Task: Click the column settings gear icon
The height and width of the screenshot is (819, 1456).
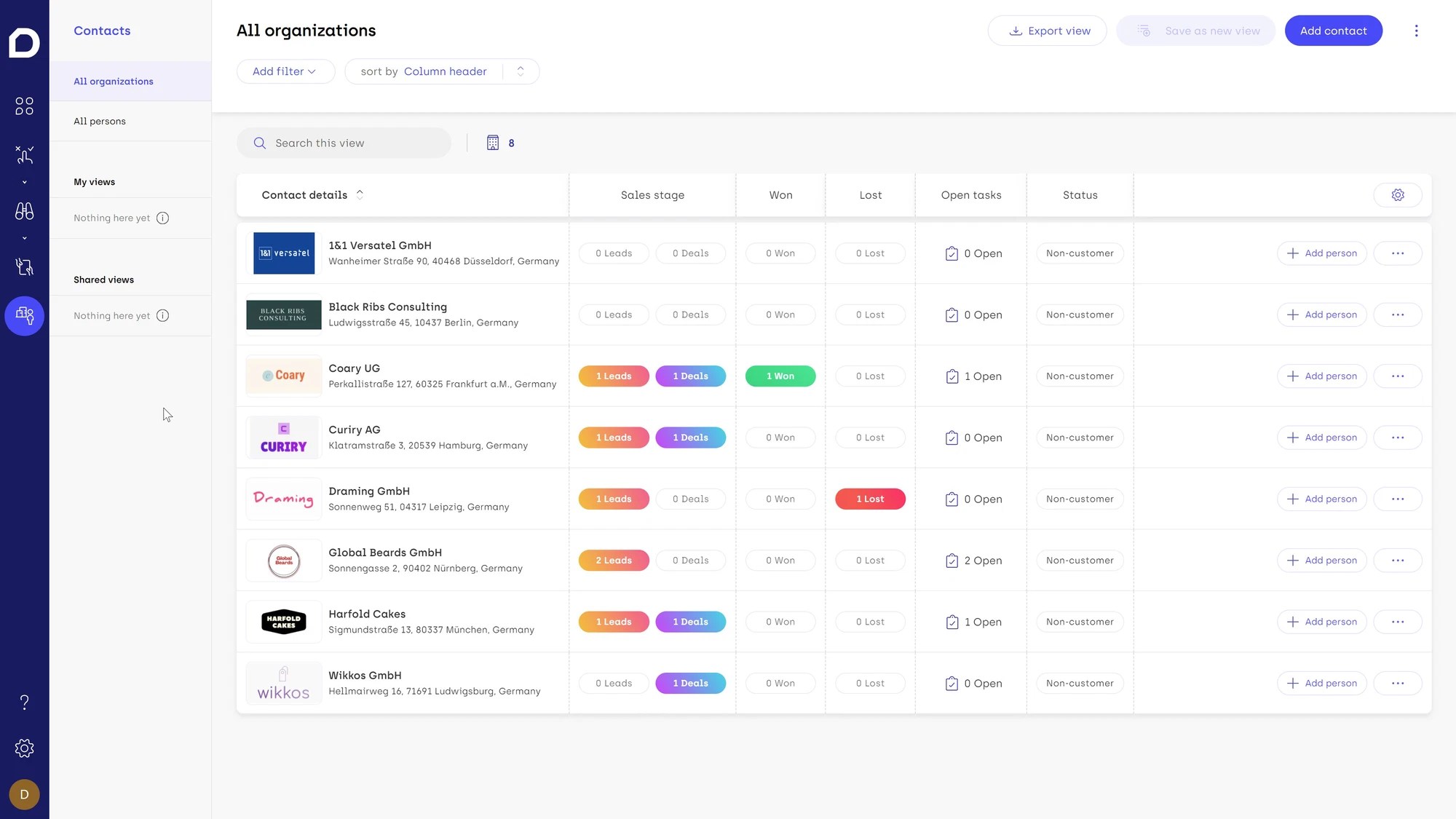Action: pyautogui.click(x=1397, y=195)
